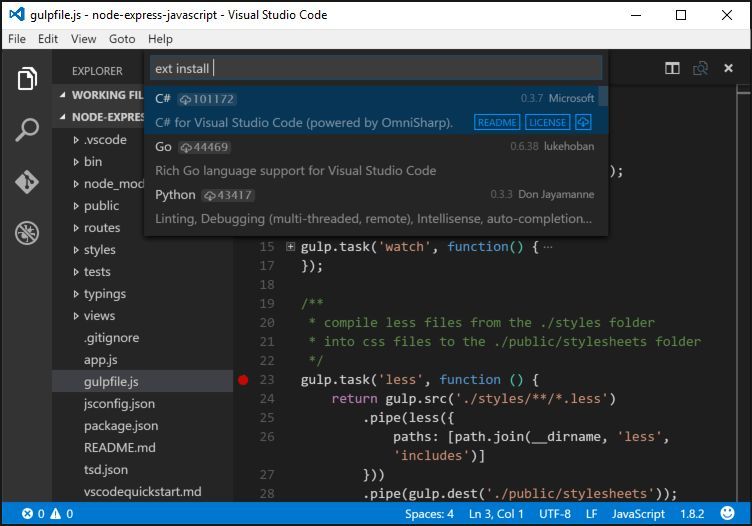
Task: Open the jsconfig.json file
Action: point(119,404)
